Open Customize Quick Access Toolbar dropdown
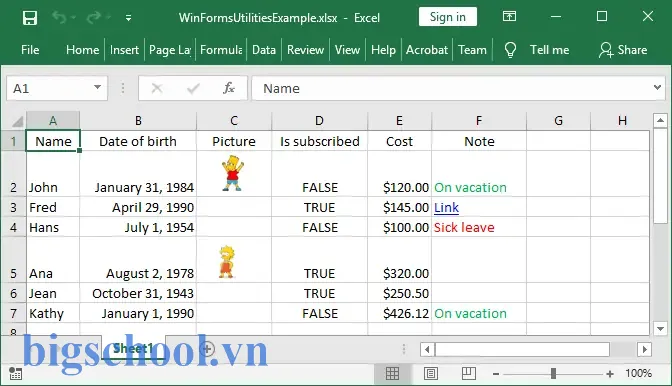 pos(128,18)
